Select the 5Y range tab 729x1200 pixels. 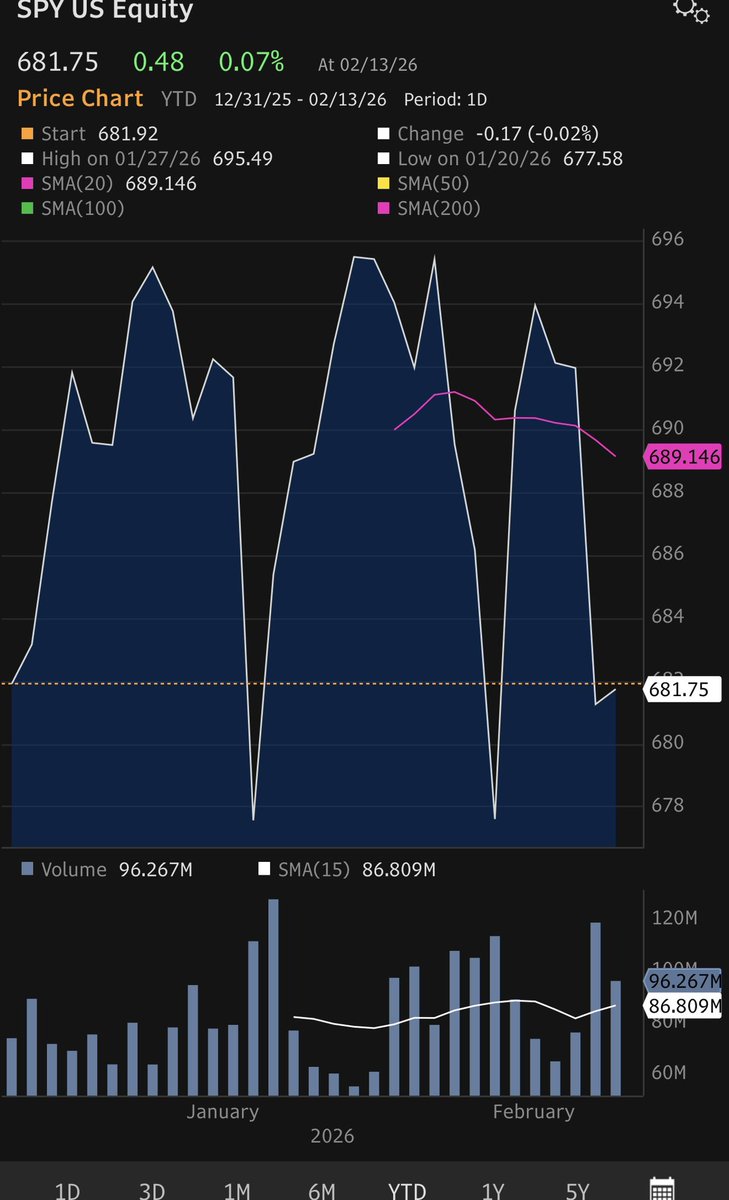tap(578, 1191)
